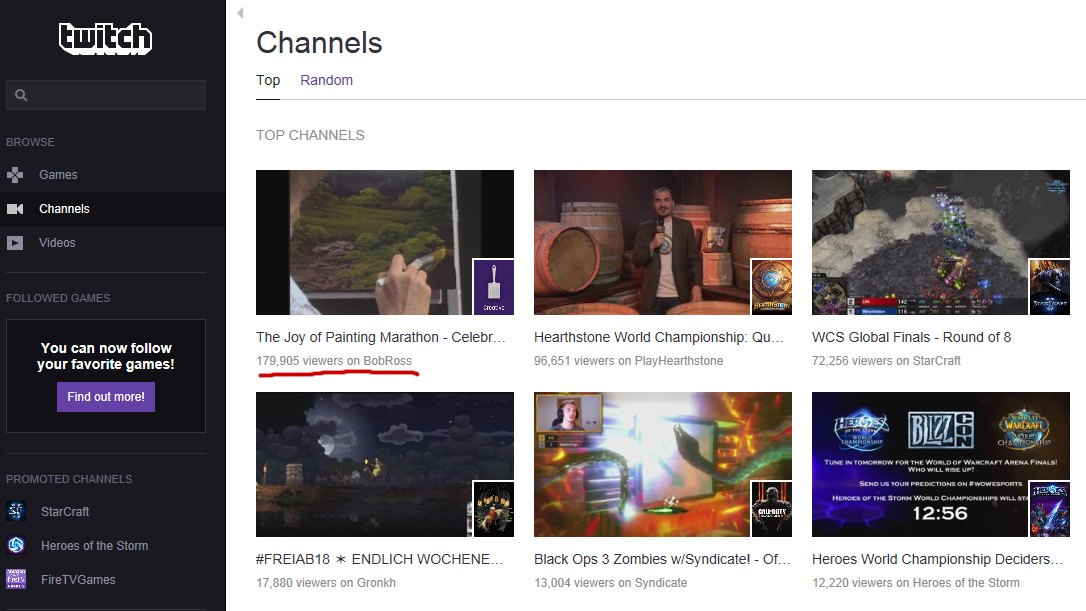Image resolution: width=1086 pixels, height=611 pixels.
Task: Click the Creative paintbrush game icon
Action: pos(494,287)
